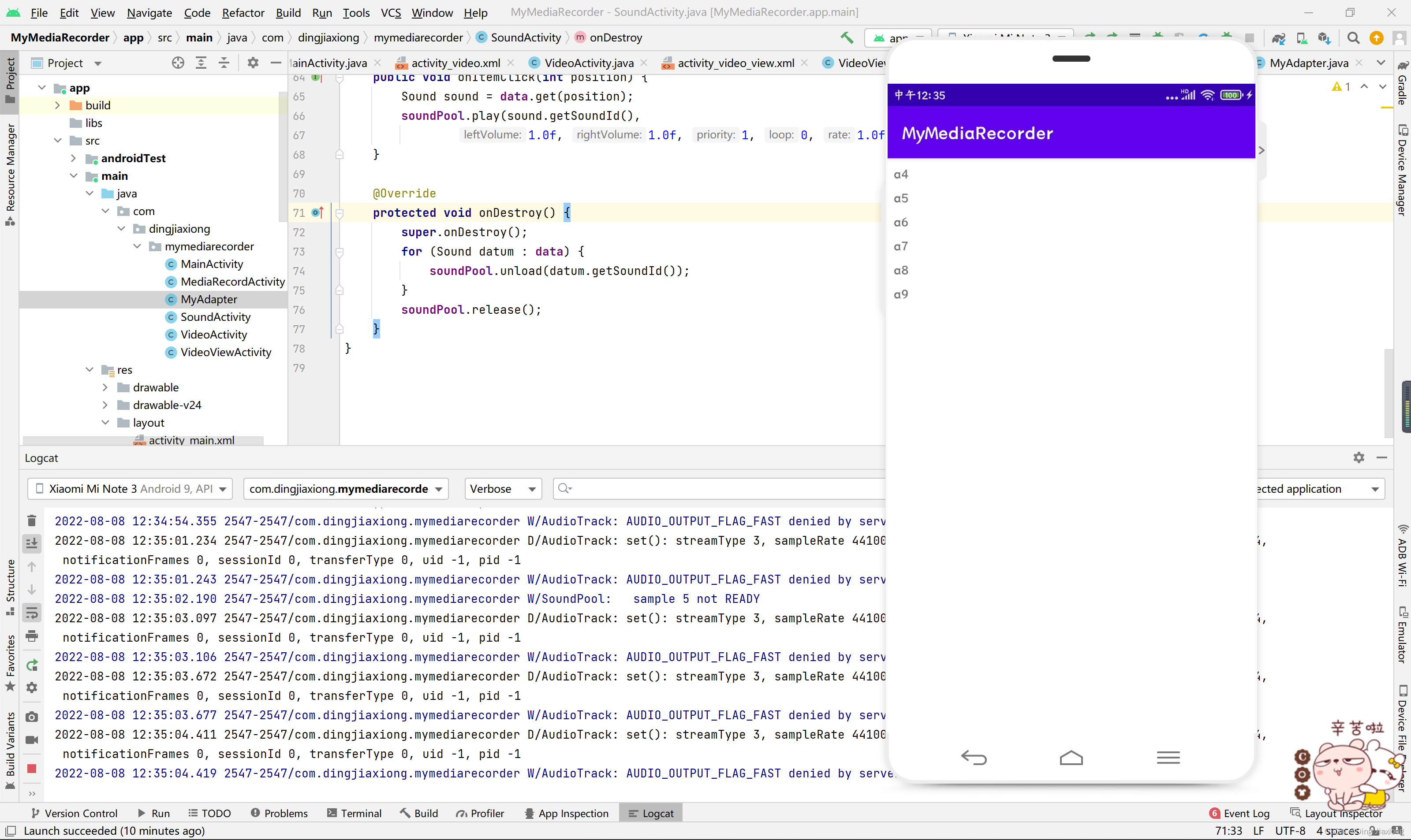Select the Build menu item
Screen dimensions: 1411x840
[x=289, y=12]
